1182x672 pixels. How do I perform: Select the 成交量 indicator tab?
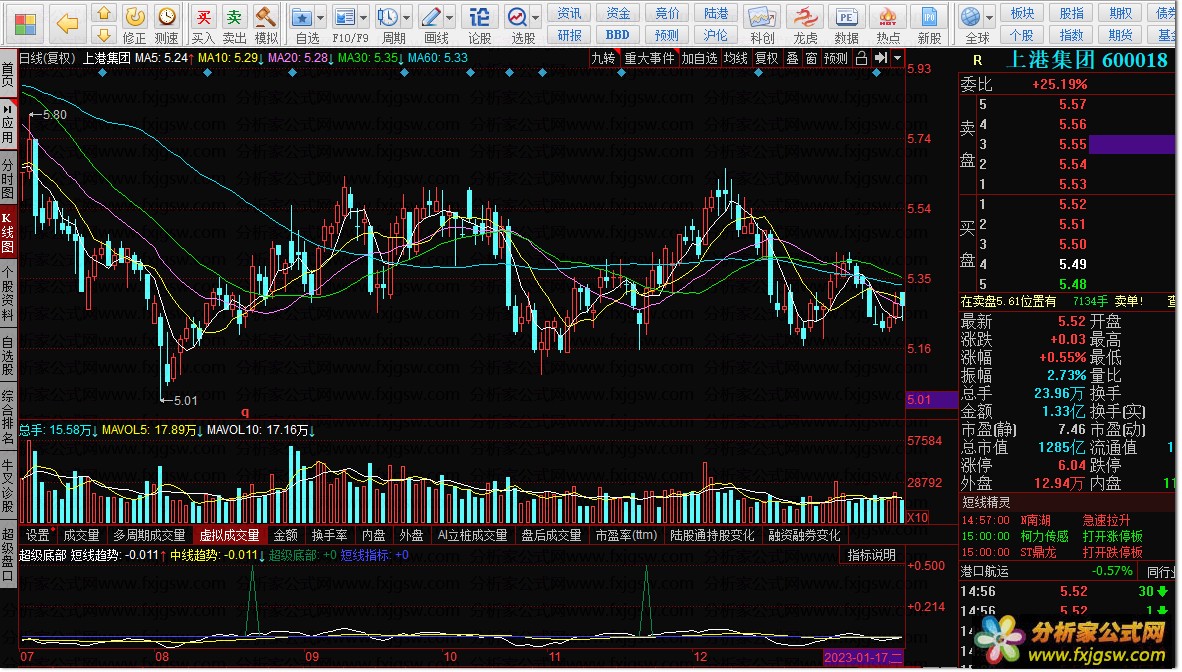pyautogui.click(x=81, y=535)
